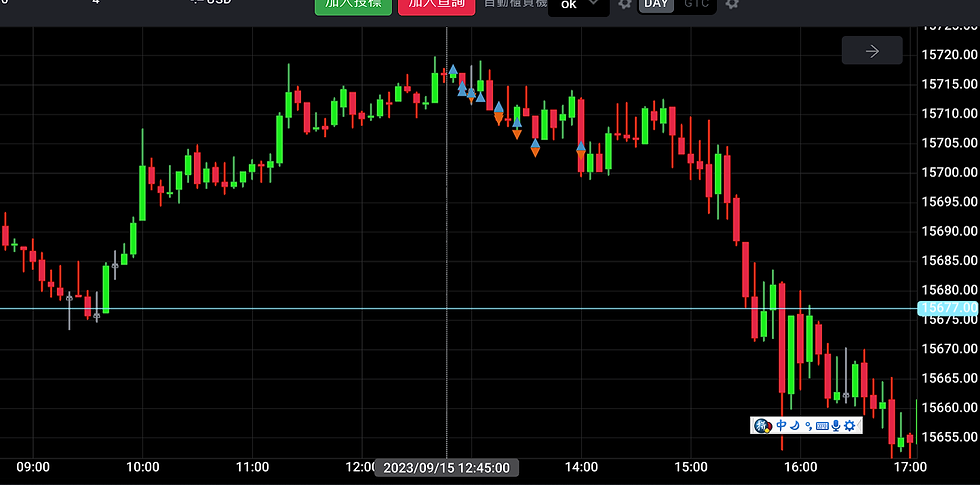Image resolution: width=980 pixels, height=485 pixels.
Task: Click the blue trade marker at the 14:00 candle
Action: pyautogui.click(x=581, y=146)
